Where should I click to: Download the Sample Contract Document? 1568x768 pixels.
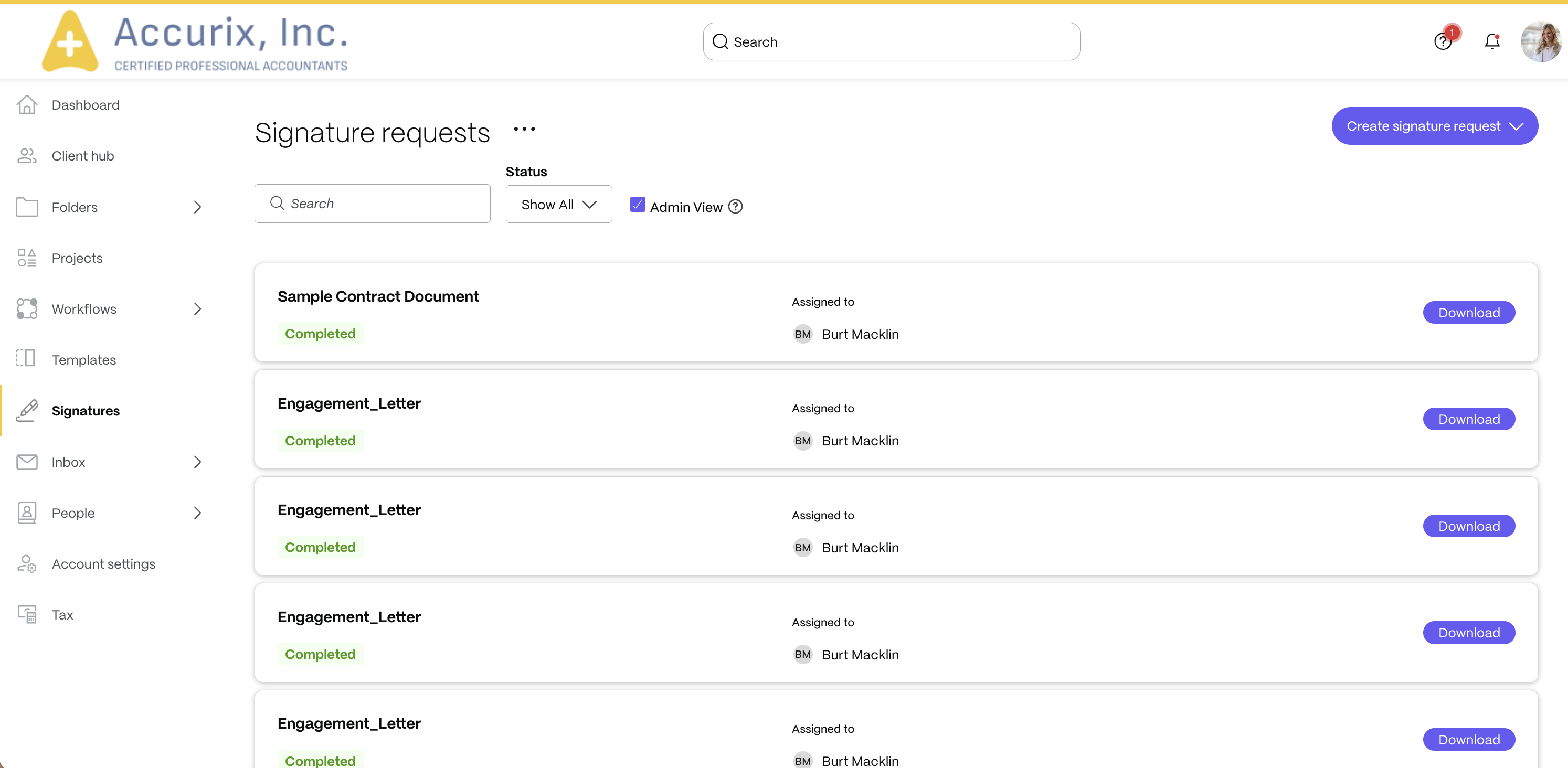[x=1469, y=312]
